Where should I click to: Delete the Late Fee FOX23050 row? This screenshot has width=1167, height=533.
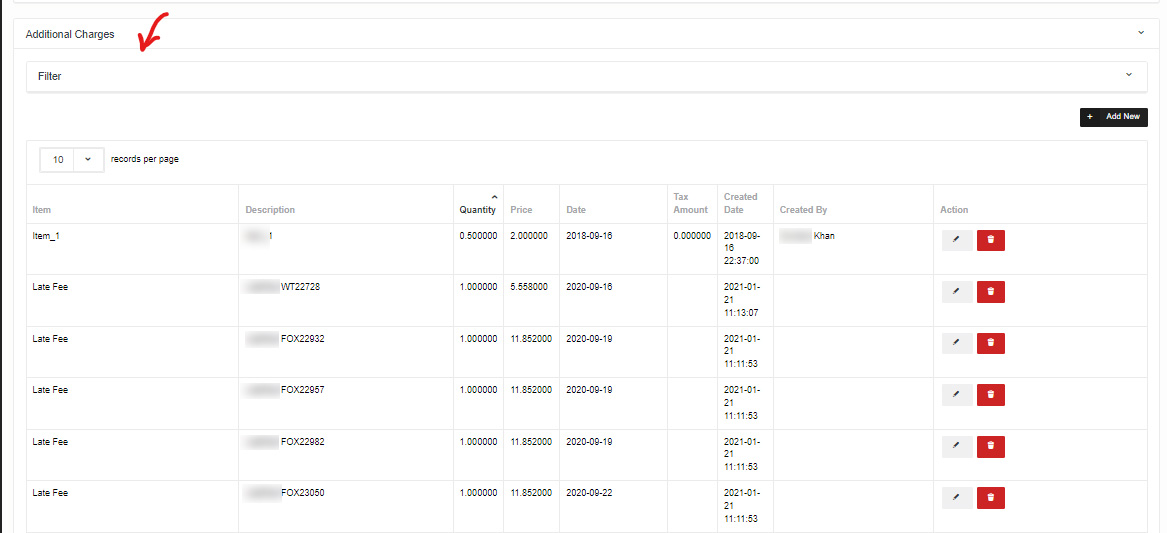tap(990, 498)
